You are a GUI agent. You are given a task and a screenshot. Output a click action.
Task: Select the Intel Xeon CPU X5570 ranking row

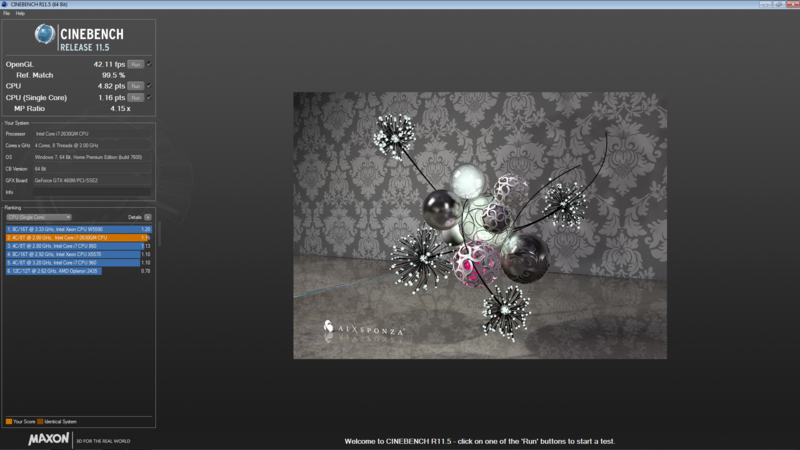[x=79, y=254]
